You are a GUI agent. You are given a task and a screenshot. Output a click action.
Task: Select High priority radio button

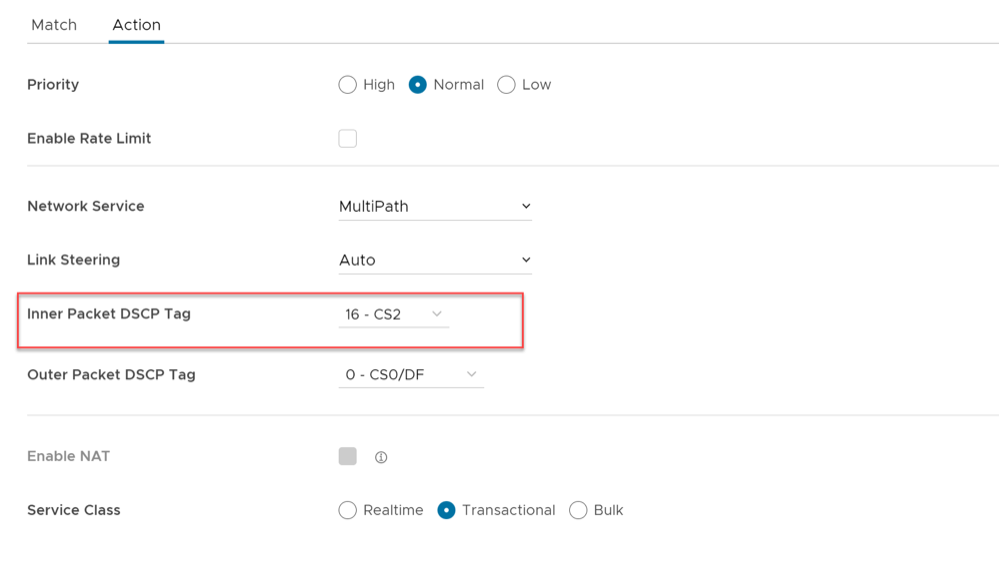(348, 85)
